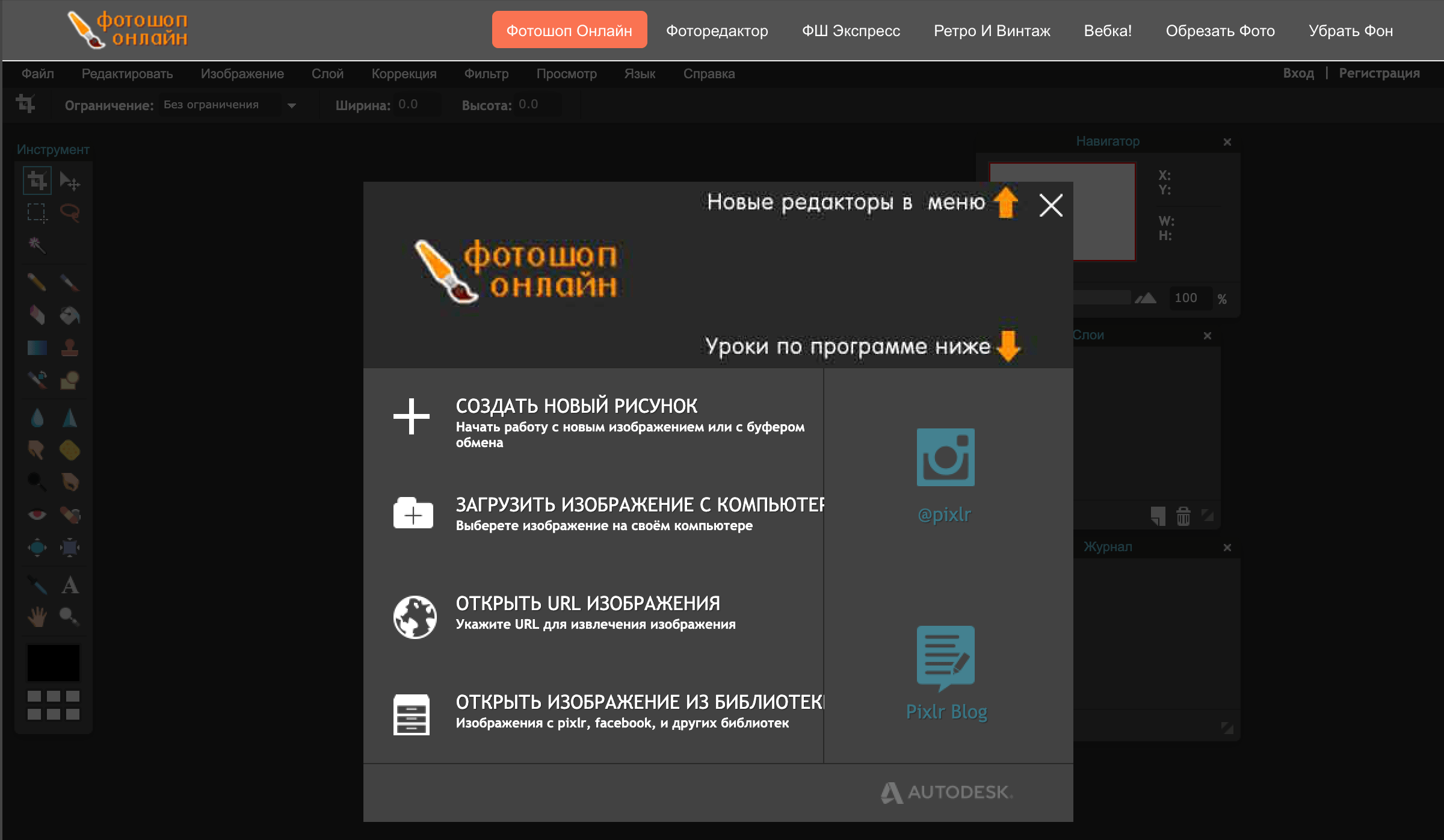Select the Red Eye reduction tool
The height and width of the screenshot is (840, 1444).
point(37,514)
